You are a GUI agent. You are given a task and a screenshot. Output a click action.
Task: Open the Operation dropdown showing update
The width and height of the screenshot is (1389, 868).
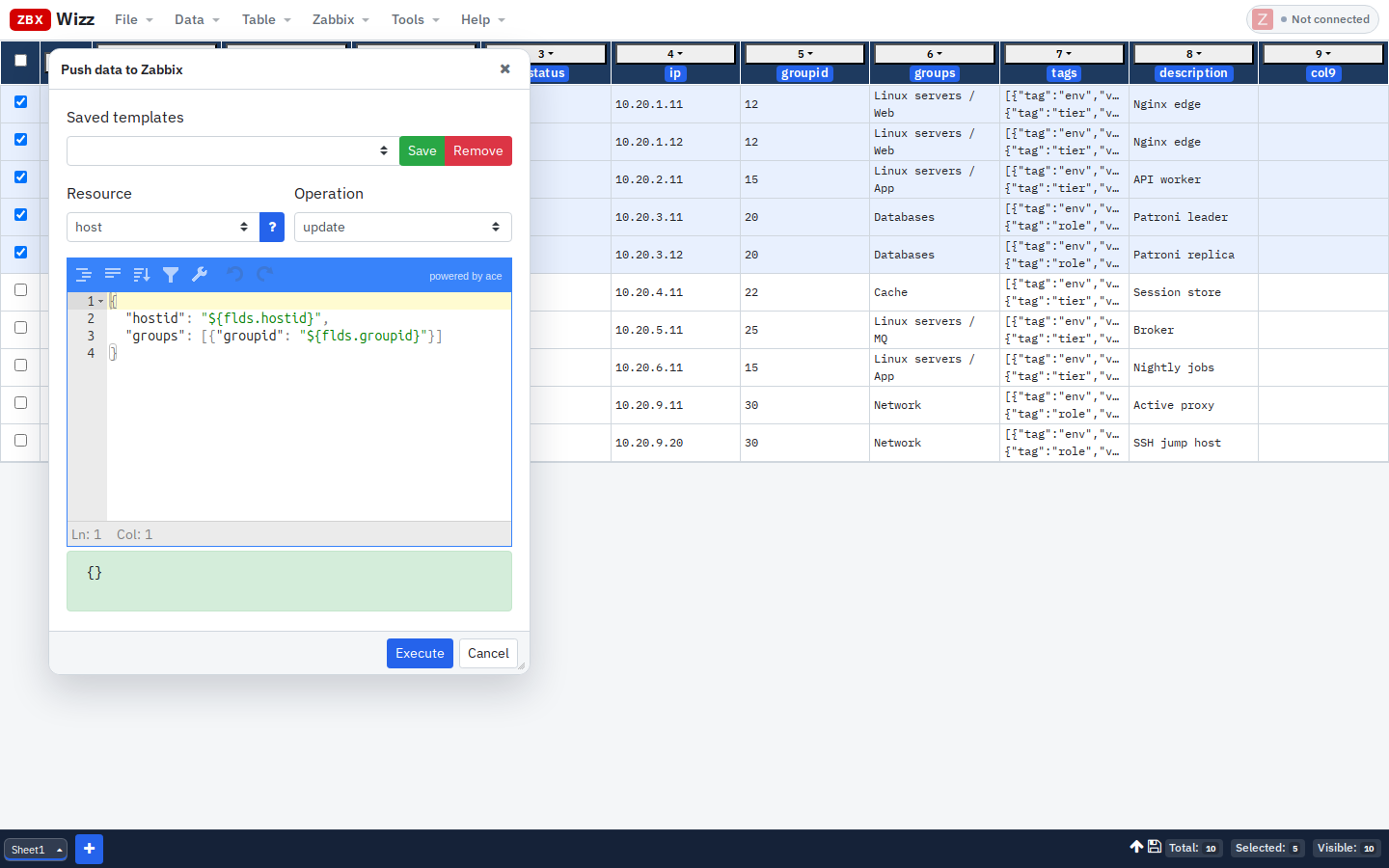click(x=402, y=227)
